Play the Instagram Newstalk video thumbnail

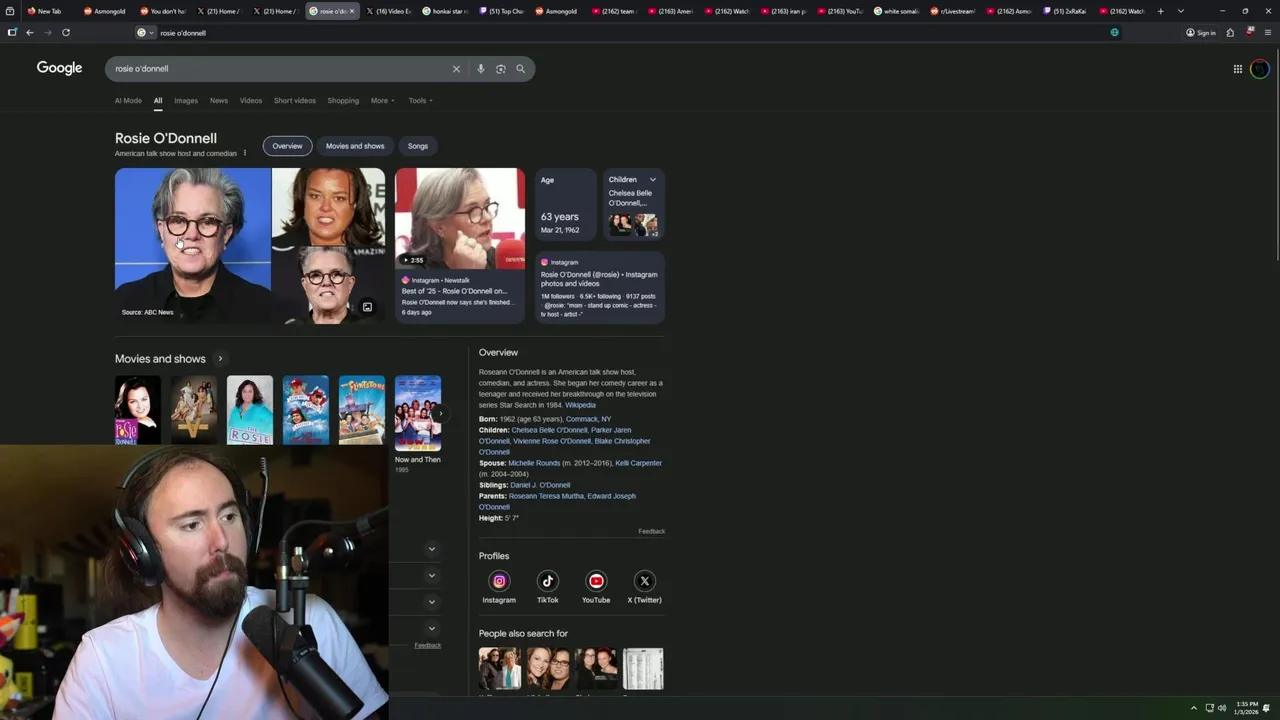pyautogui.click(x=460, y=219)
